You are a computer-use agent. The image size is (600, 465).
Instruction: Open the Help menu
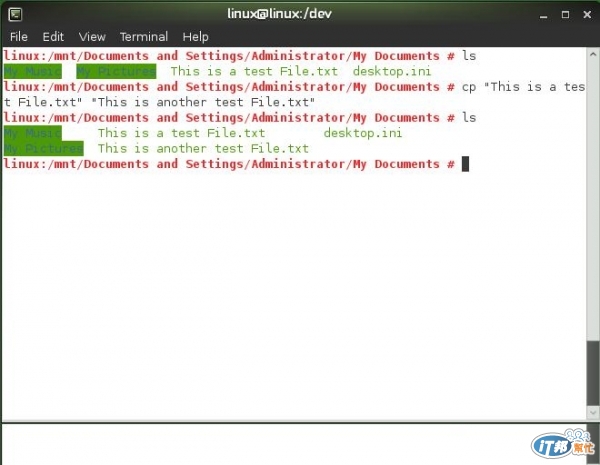pos(196,37)
